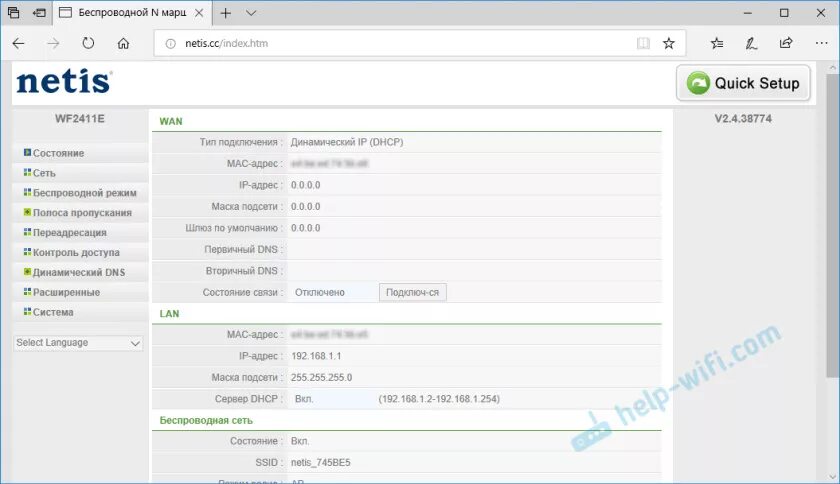Click the Отключено connection status
This screenshot has width=840, height=484.
coord(320,293)
